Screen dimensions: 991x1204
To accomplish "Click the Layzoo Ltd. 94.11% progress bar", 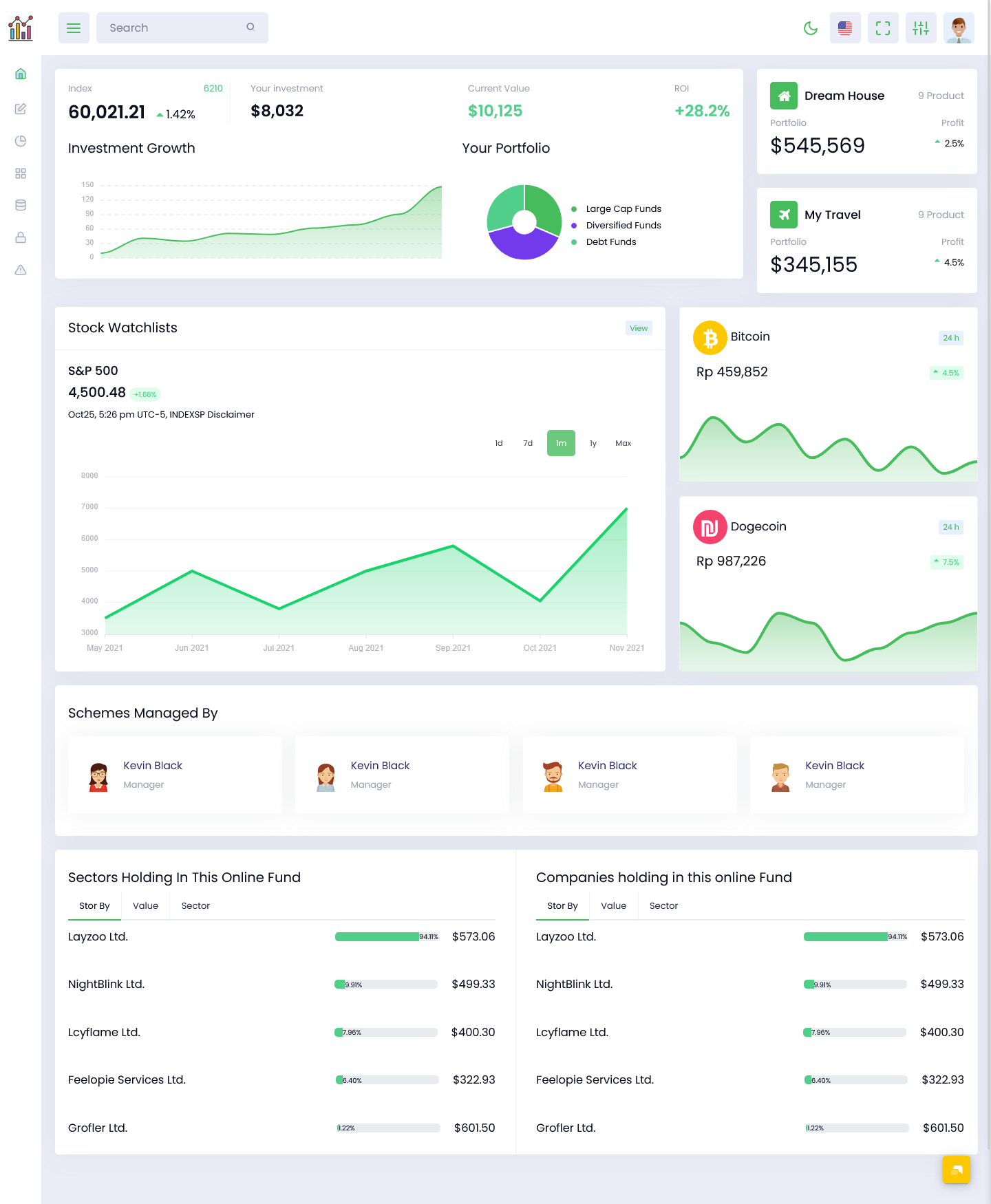I will [x=386, y=936].
